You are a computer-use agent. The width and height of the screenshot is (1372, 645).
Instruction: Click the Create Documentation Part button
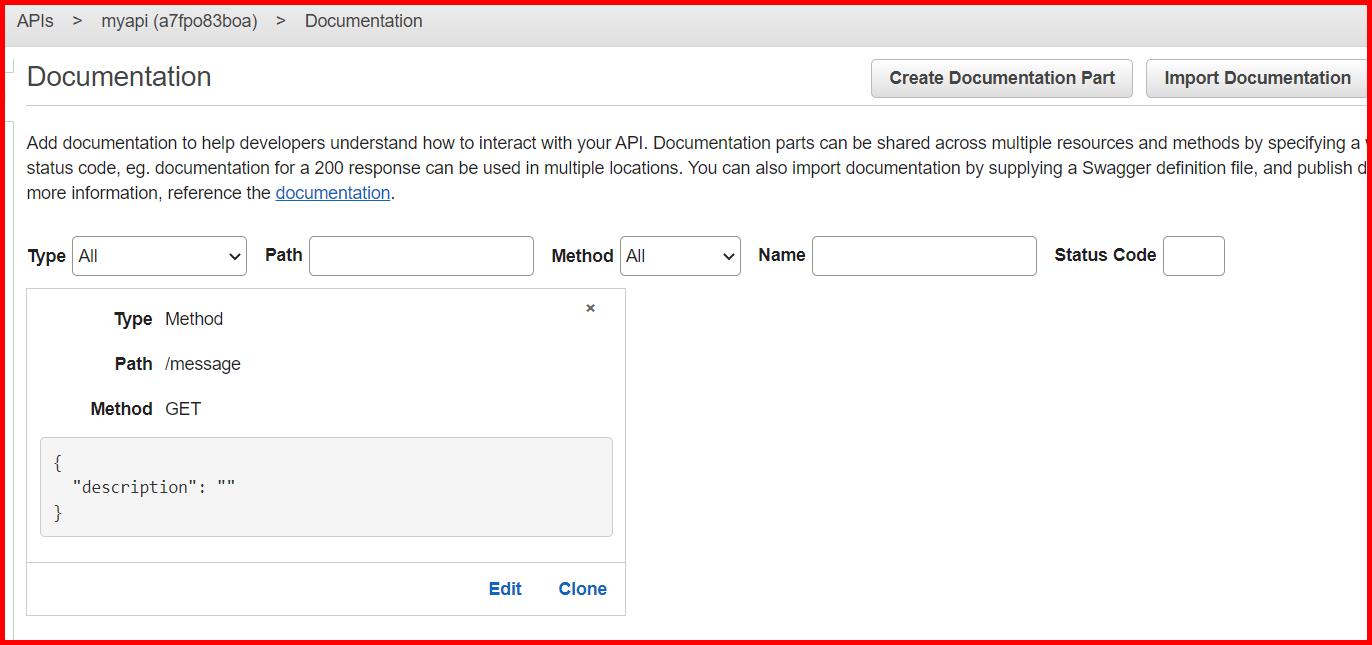coord(1001,78)
